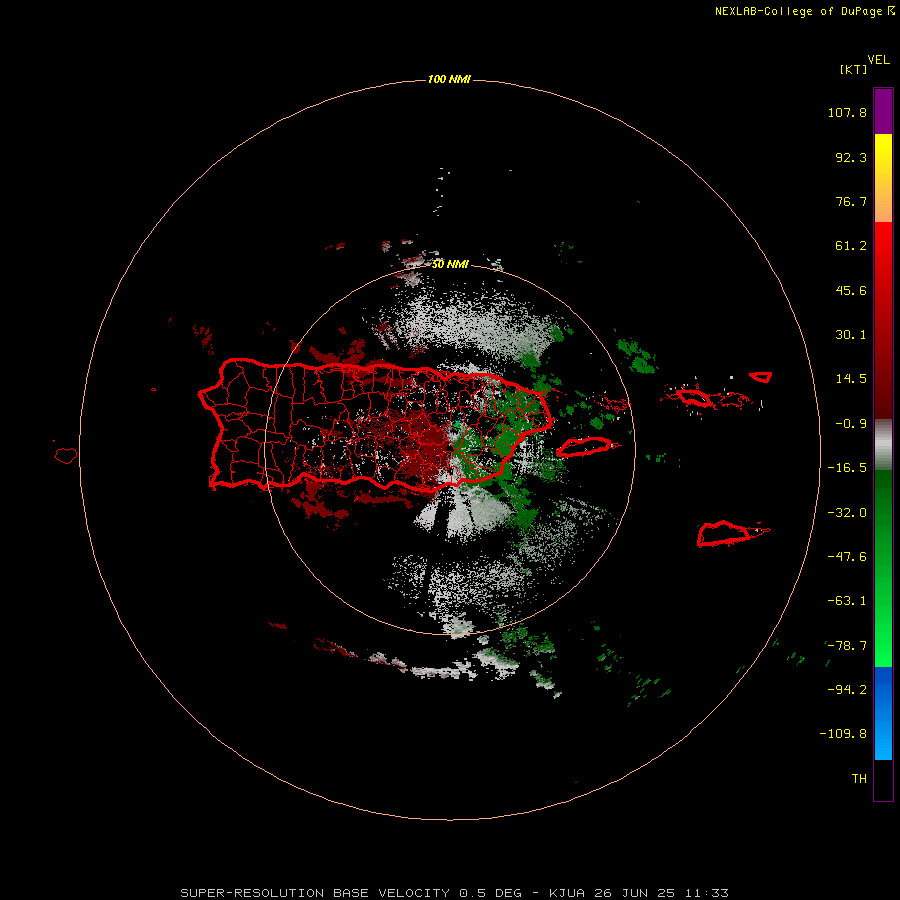The image size is (900, 900).
Task: Click the -78.7 scale value
Action: pyautogui.click(x=847, y=646)
